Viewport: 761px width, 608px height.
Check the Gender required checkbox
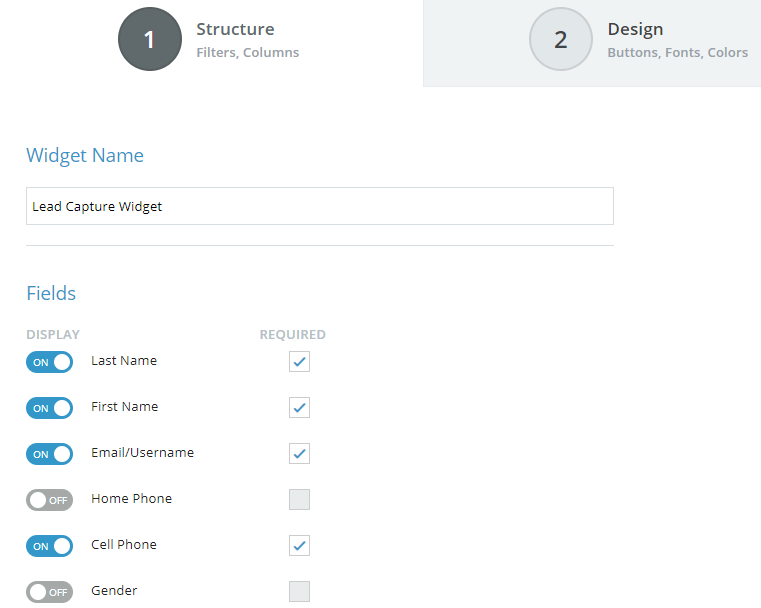click(x=299, y=592)
